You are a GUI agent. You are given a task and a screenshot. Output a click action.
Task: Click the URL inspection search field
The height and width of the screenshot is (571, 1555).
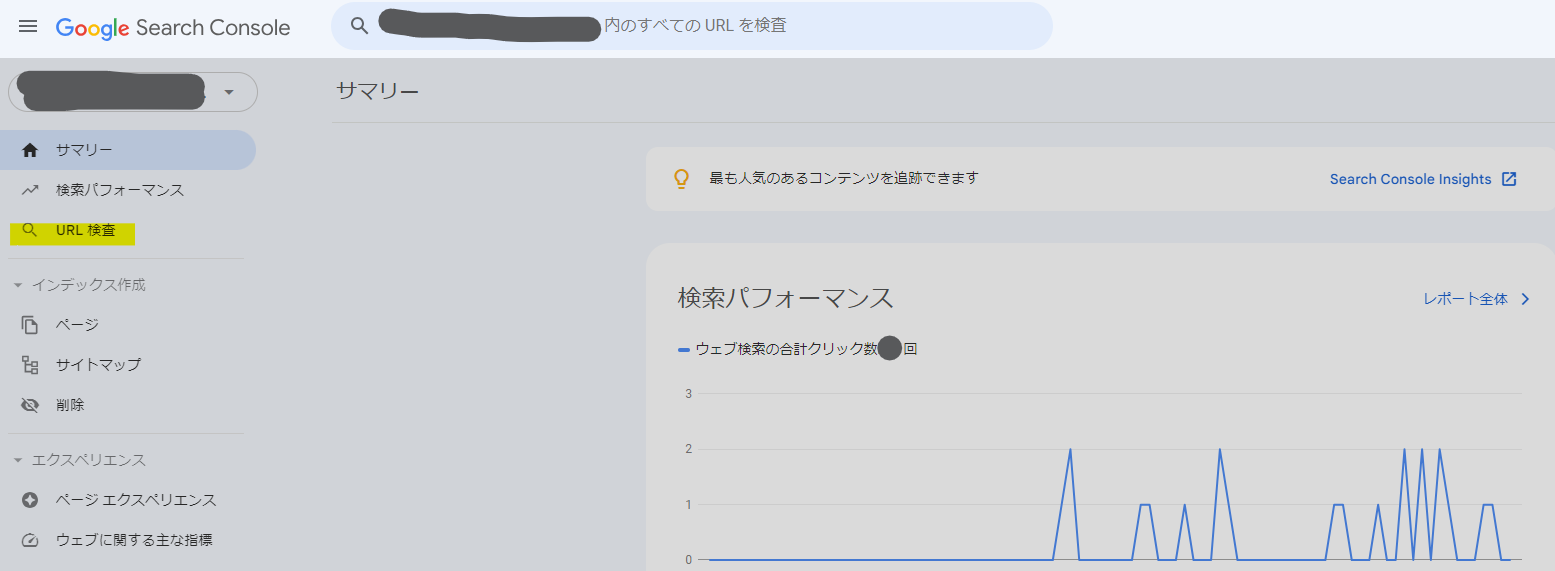pyautogui.click(x=692, y=26)
